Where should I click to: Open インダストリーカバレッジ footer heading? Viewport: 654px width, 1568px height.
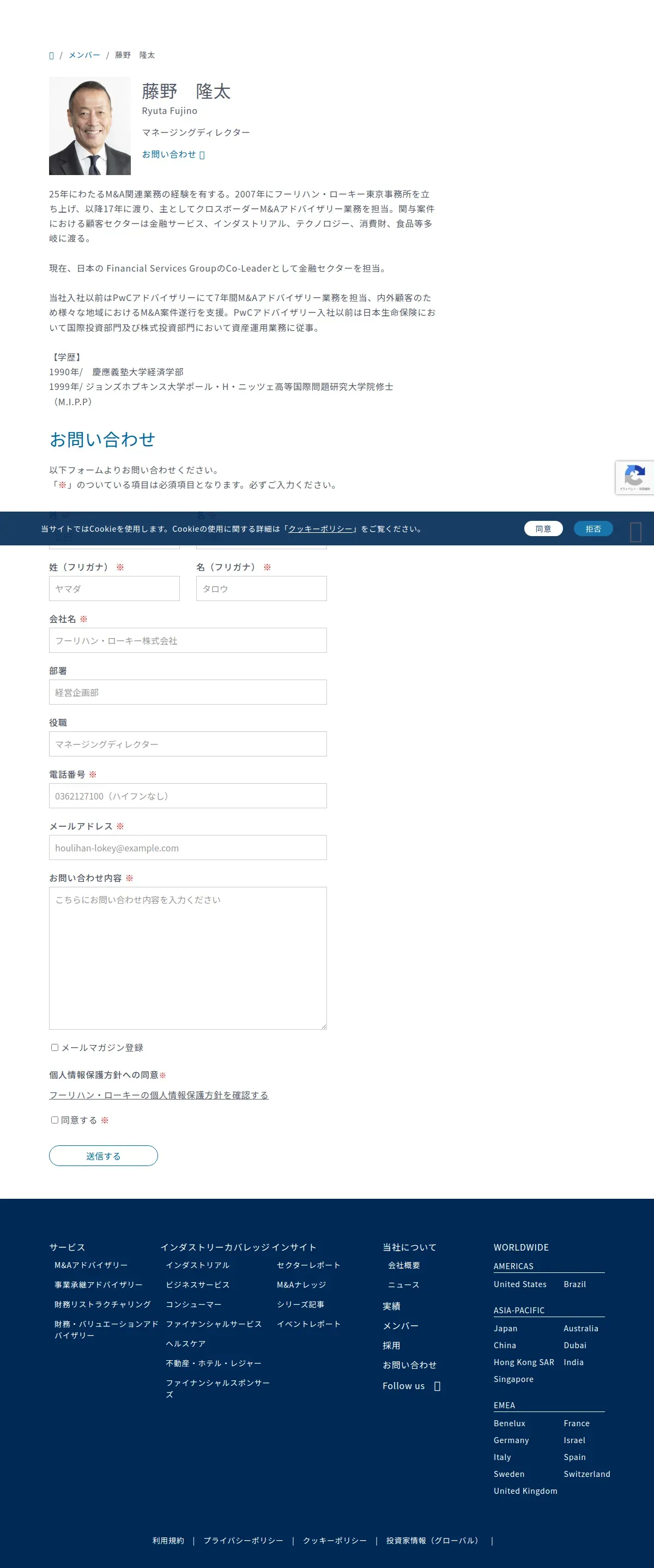coord(215,1247)
